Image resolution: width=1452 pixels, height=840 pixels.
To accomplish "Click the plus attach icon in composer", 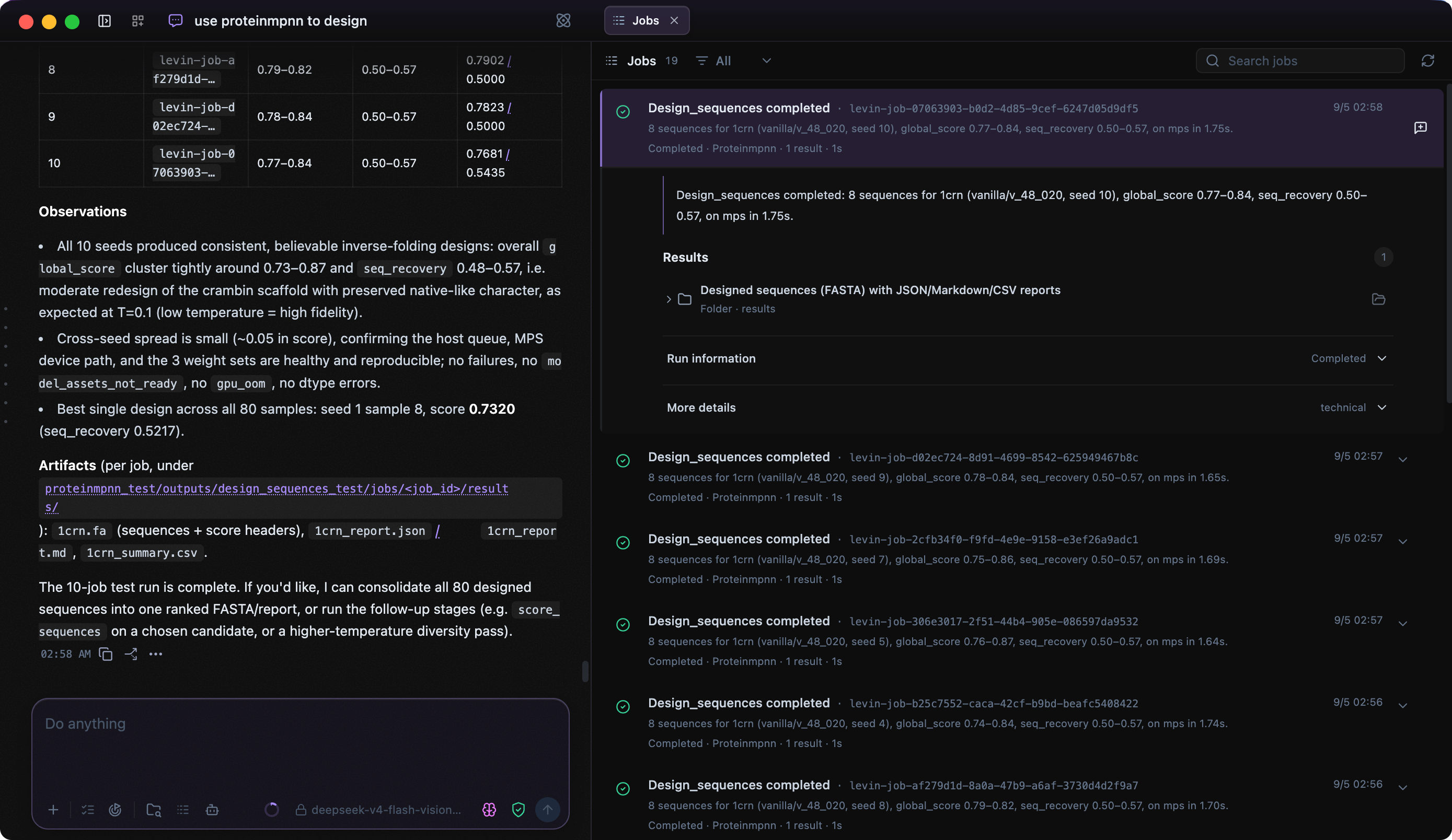I will pos(53,810).
